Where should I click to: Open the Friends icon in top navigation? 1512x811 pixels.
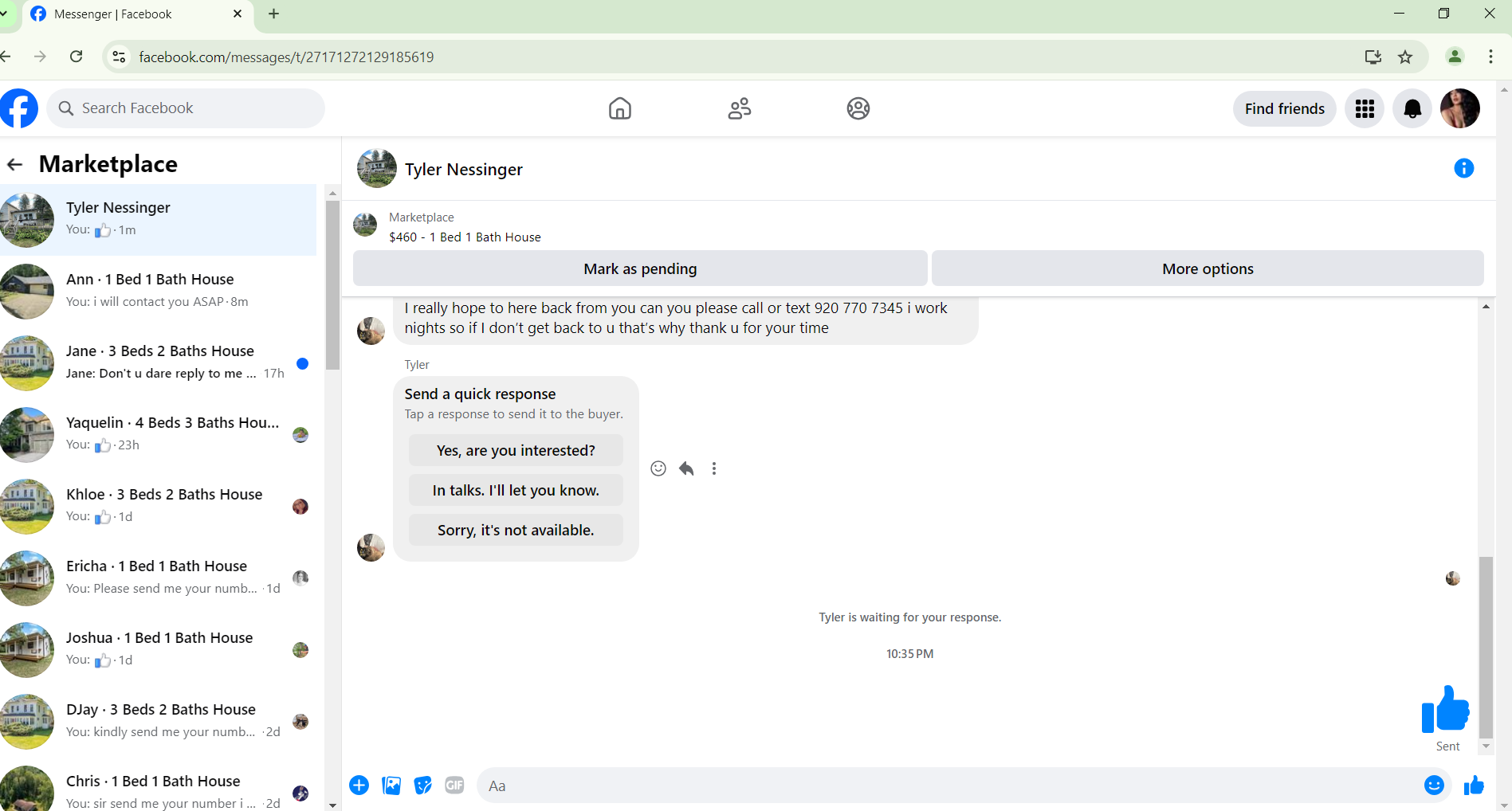coord(740,108)
